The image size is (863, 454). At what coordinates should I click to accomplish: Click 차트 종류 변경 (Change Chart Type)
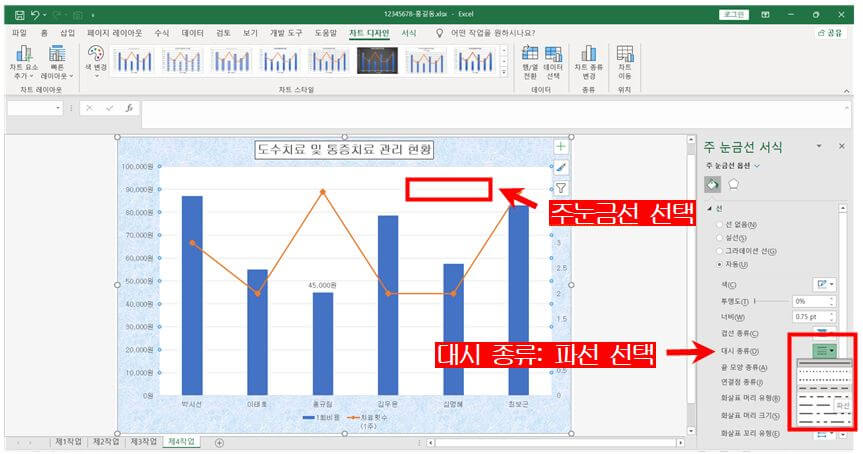(588, 62)
